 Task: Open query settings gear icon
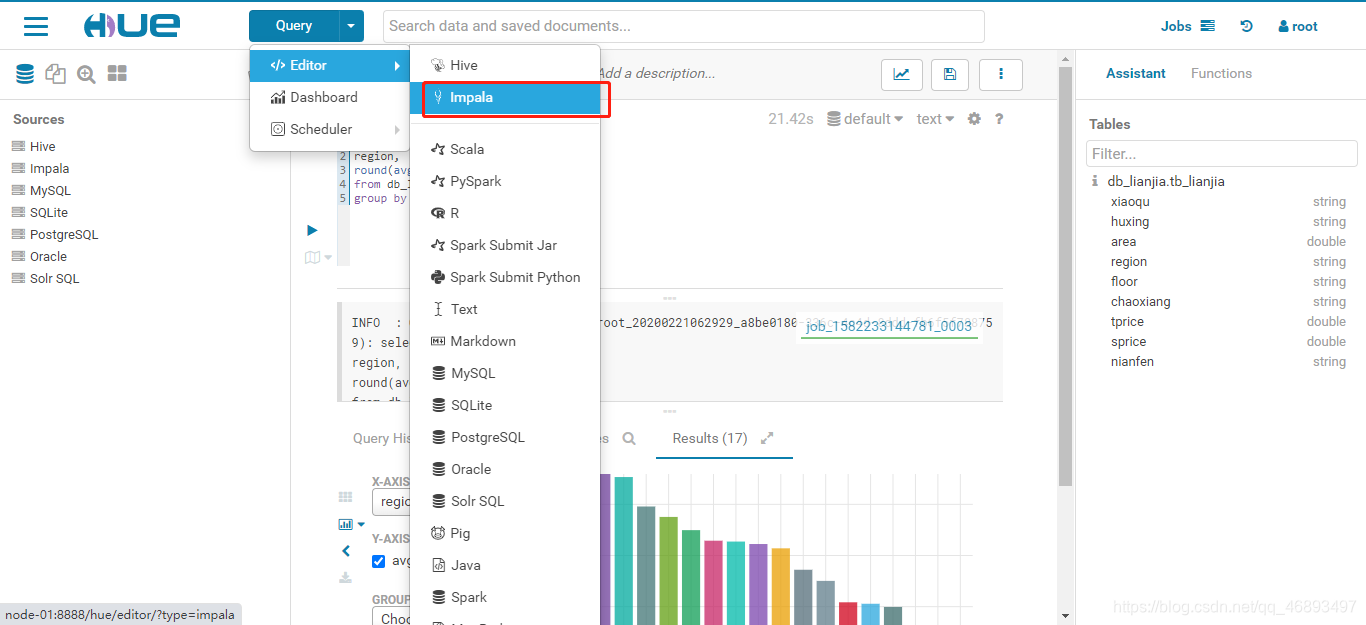click(974, 119)
